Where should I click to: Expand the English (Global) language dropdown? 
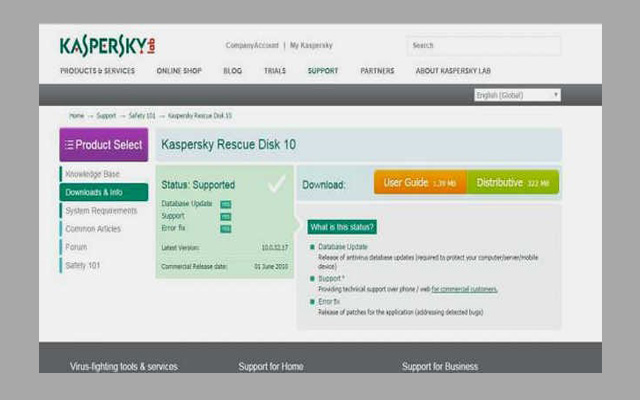pos(517,95)
